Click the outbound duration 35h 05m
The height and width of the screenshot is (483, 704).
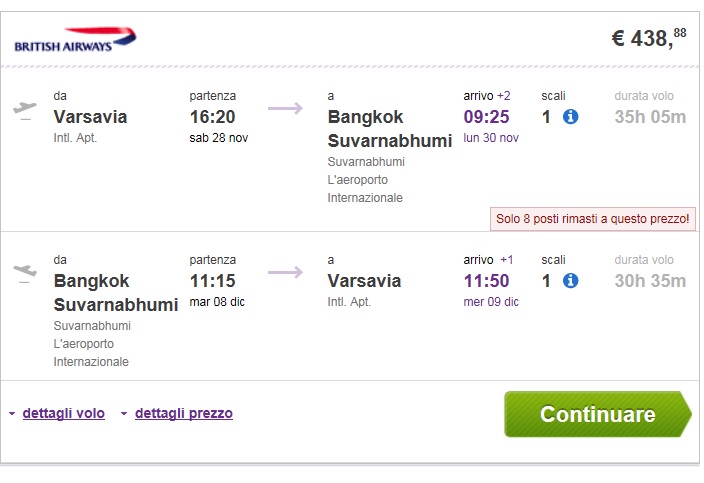(x=650, y=117)
